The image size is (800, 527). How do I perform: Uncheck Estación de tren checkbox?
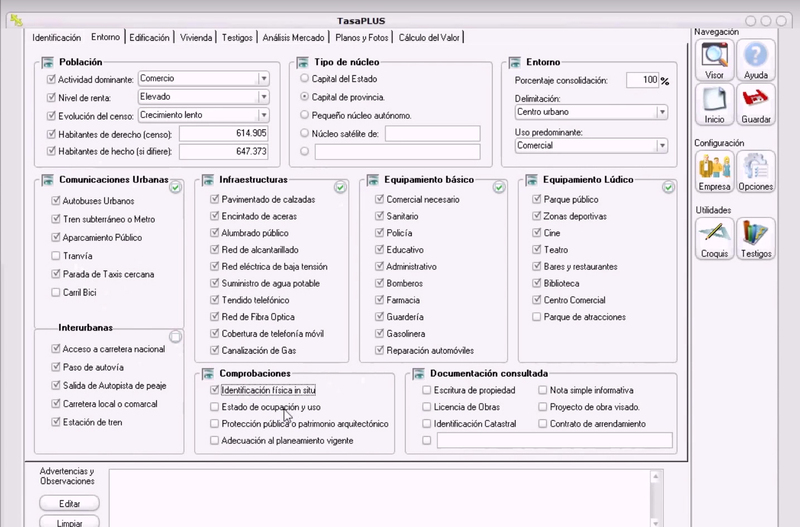(x=56, y=422)
